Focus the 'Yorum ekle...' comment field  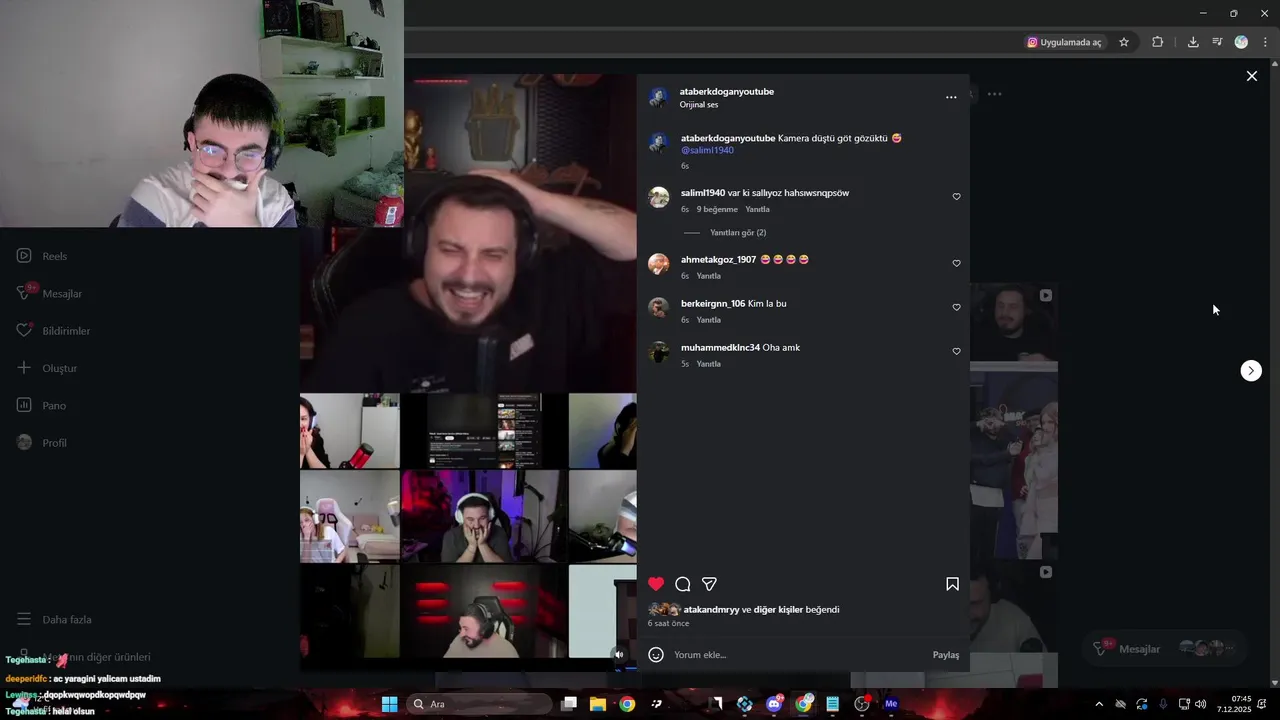point(798,655)
